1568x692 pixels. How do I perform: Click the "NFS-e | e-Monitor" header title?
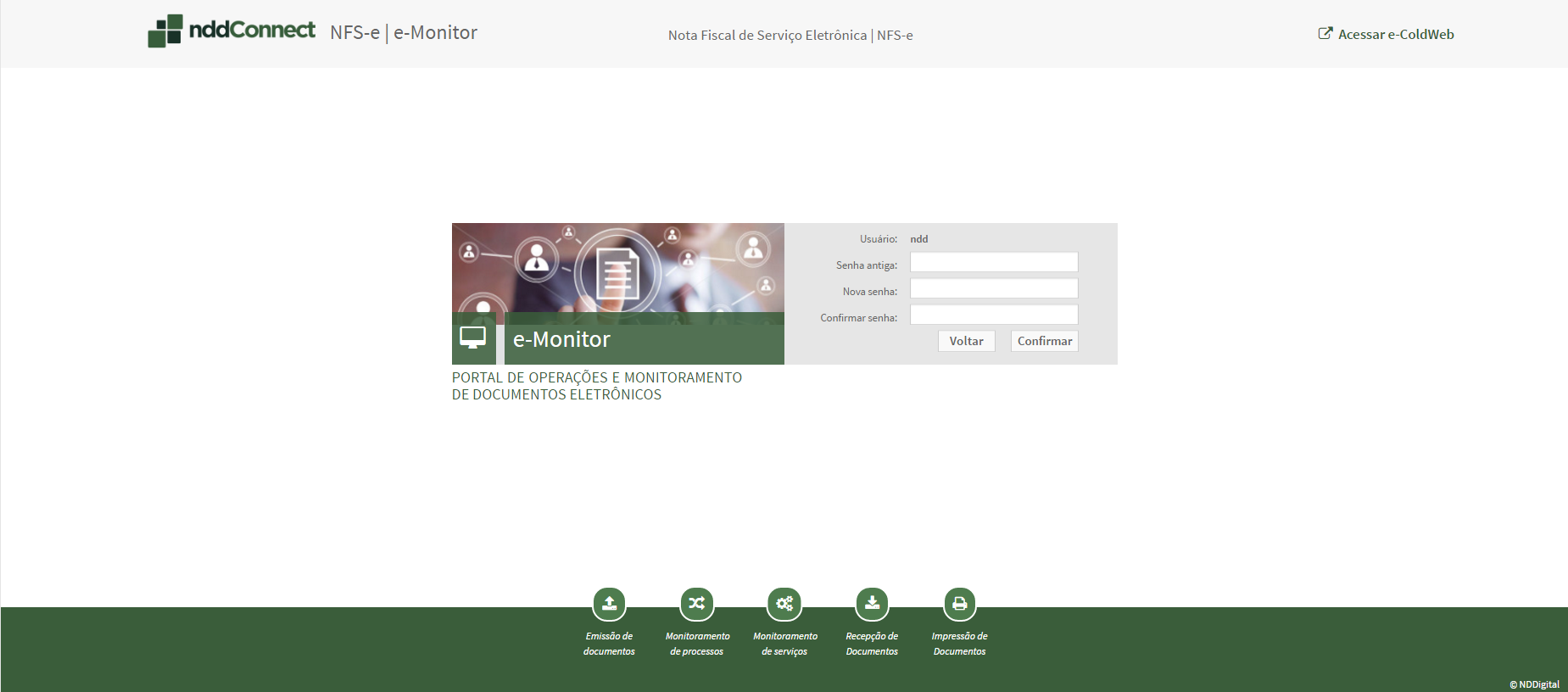pos(404,32)
